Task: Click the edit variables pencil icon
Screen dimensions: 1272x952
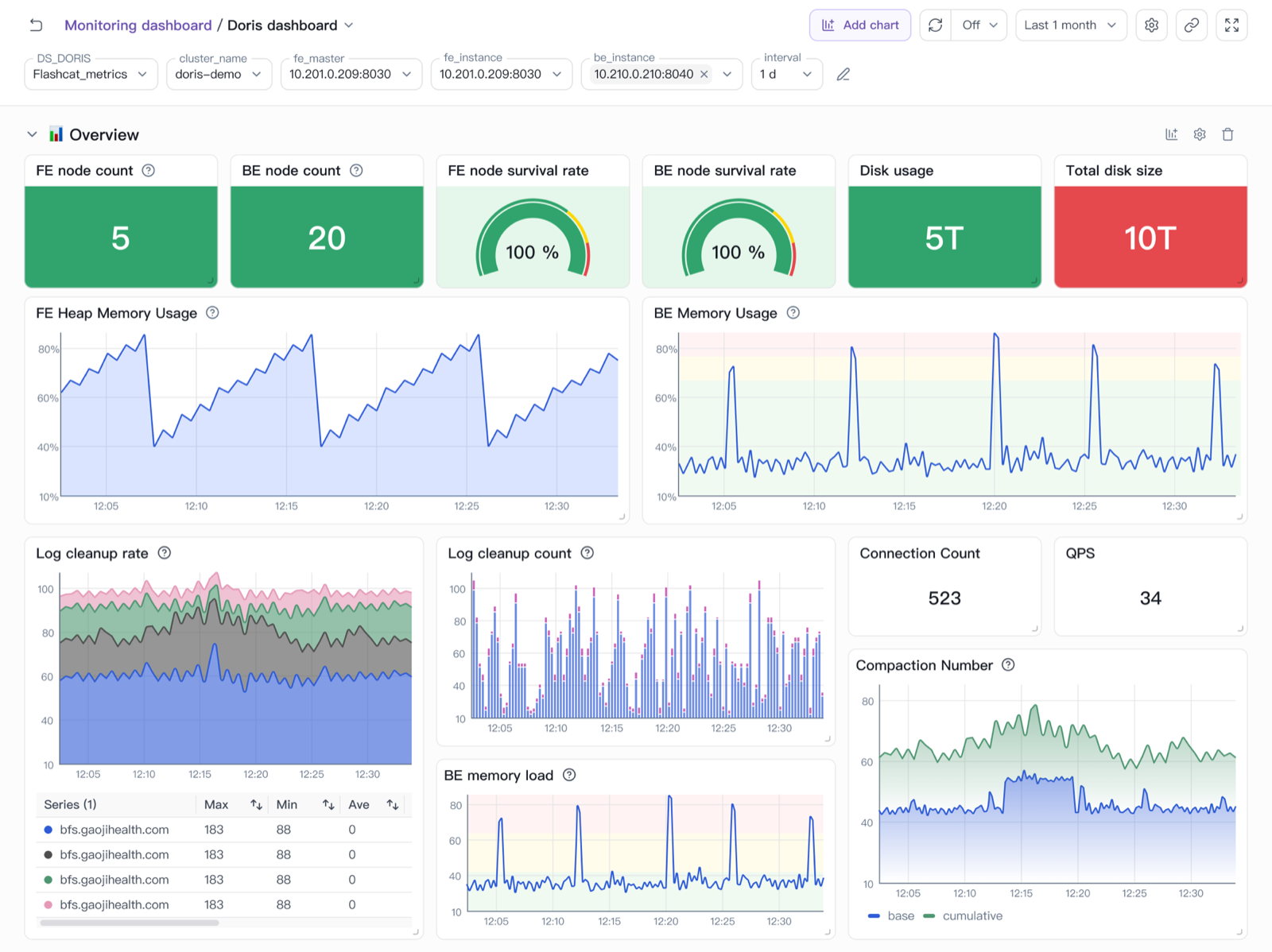Action: pyautogui.click(x=843, y=74)
